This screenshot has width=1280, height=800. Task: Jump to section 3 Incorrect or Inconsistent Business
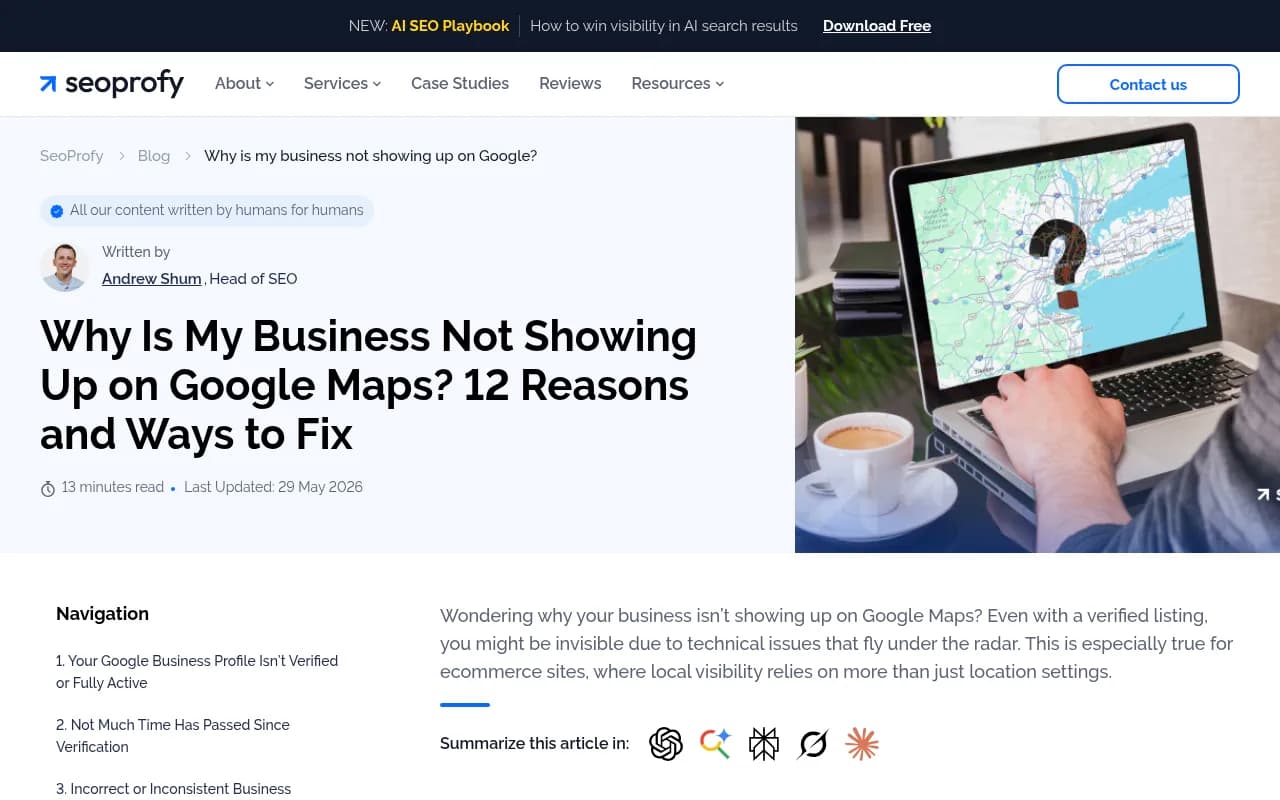coord(174,789)
